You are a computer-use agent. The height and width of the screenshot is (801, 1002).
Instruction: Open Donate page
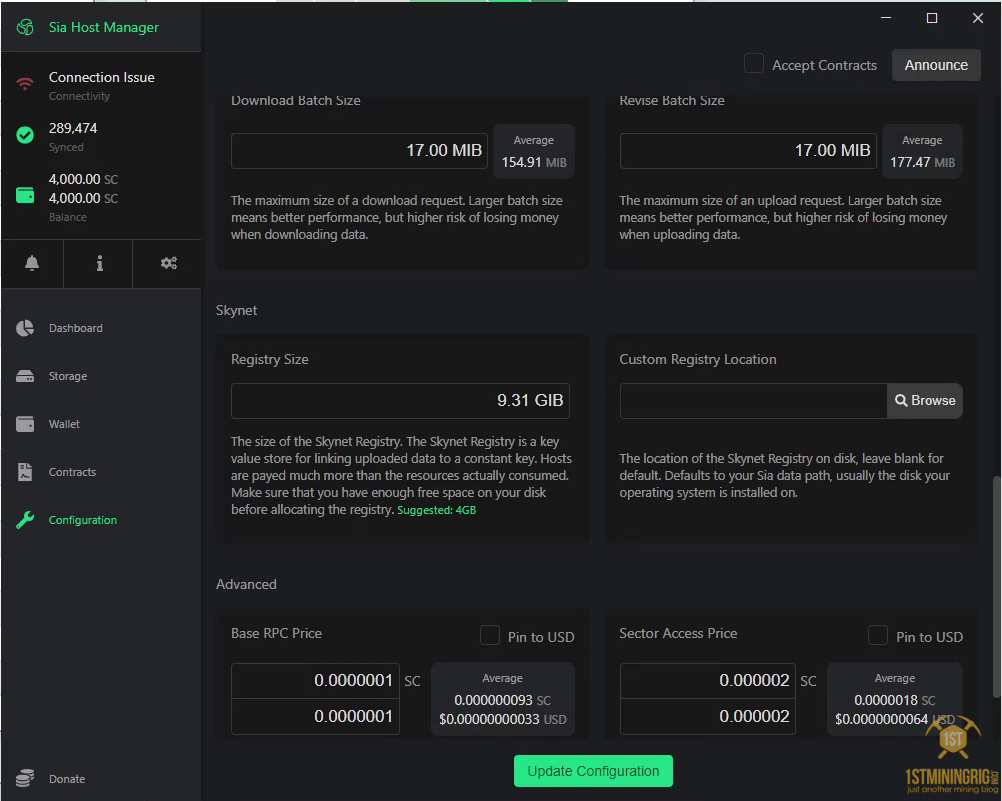coord(66,779)
